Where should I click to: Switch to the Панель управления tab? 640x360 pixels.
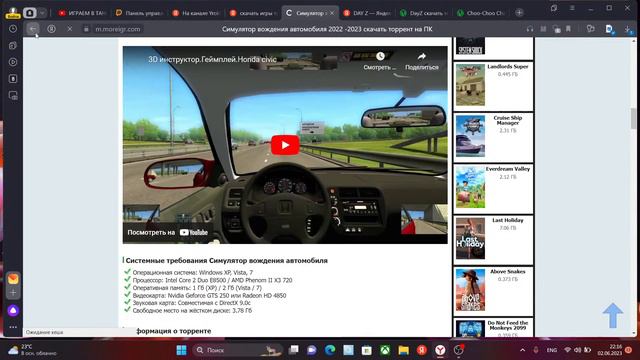point(140,13)
